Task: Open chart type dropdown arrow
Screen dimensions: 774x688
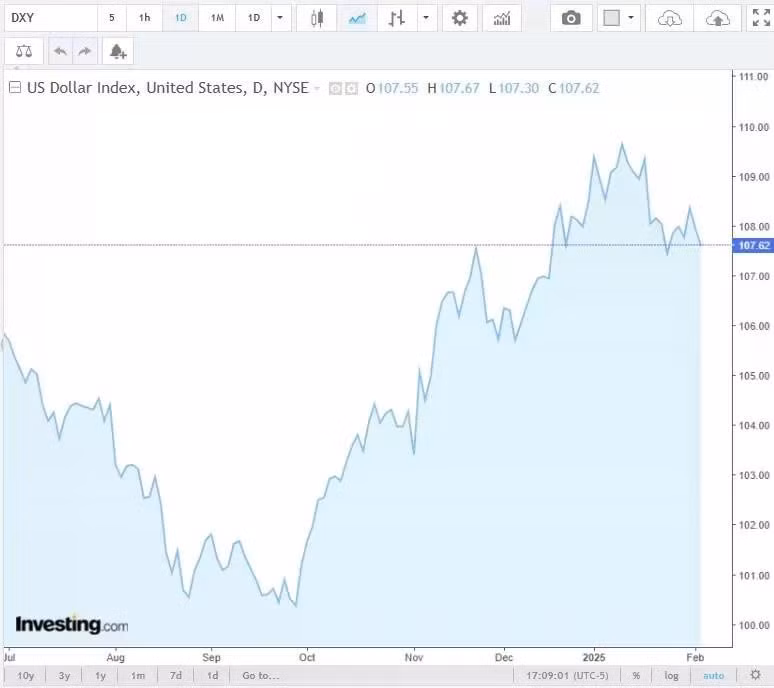Action: point(426,18)
